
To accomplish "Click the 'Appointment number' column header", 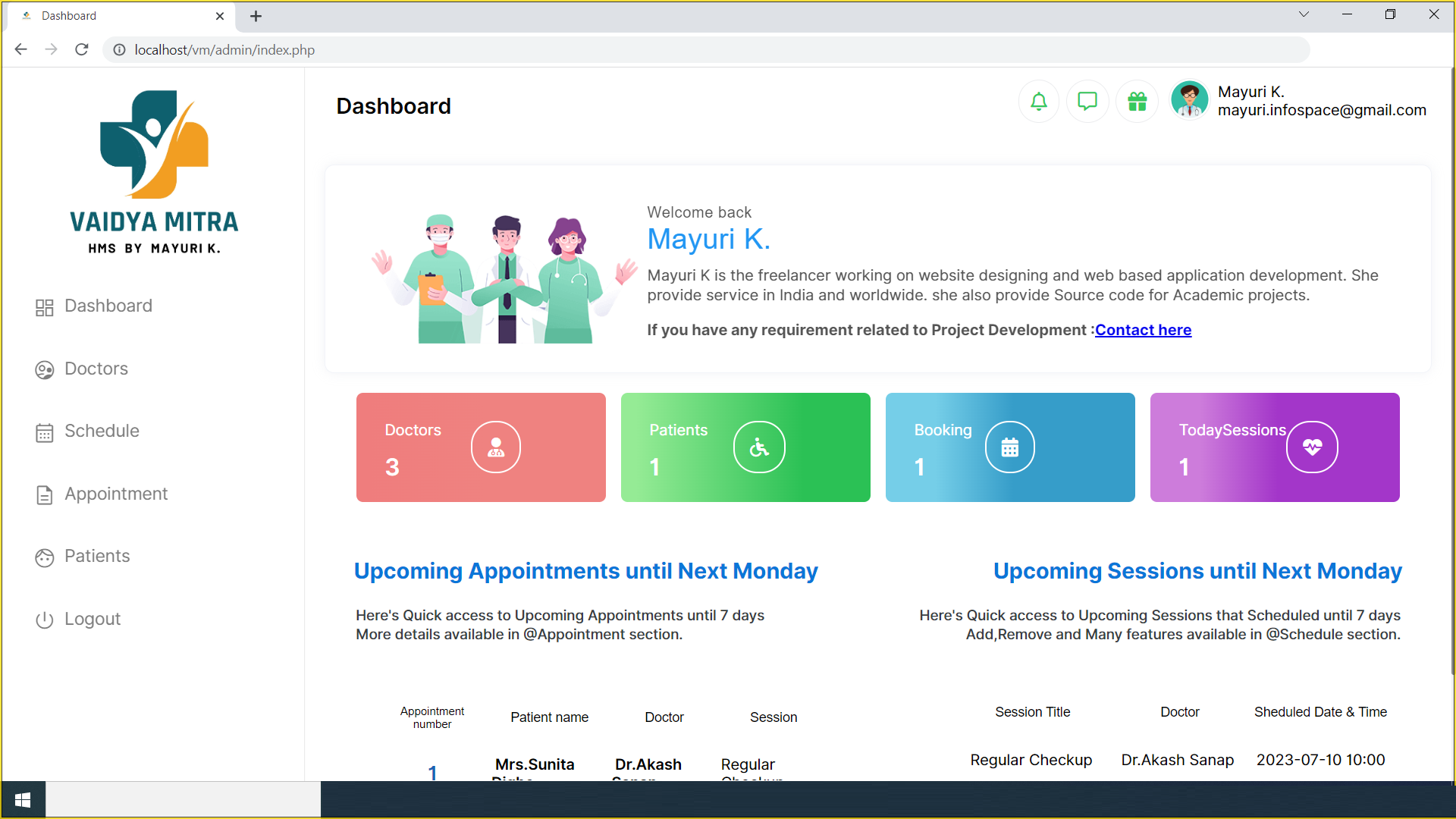I will click(x=432, y=717).
